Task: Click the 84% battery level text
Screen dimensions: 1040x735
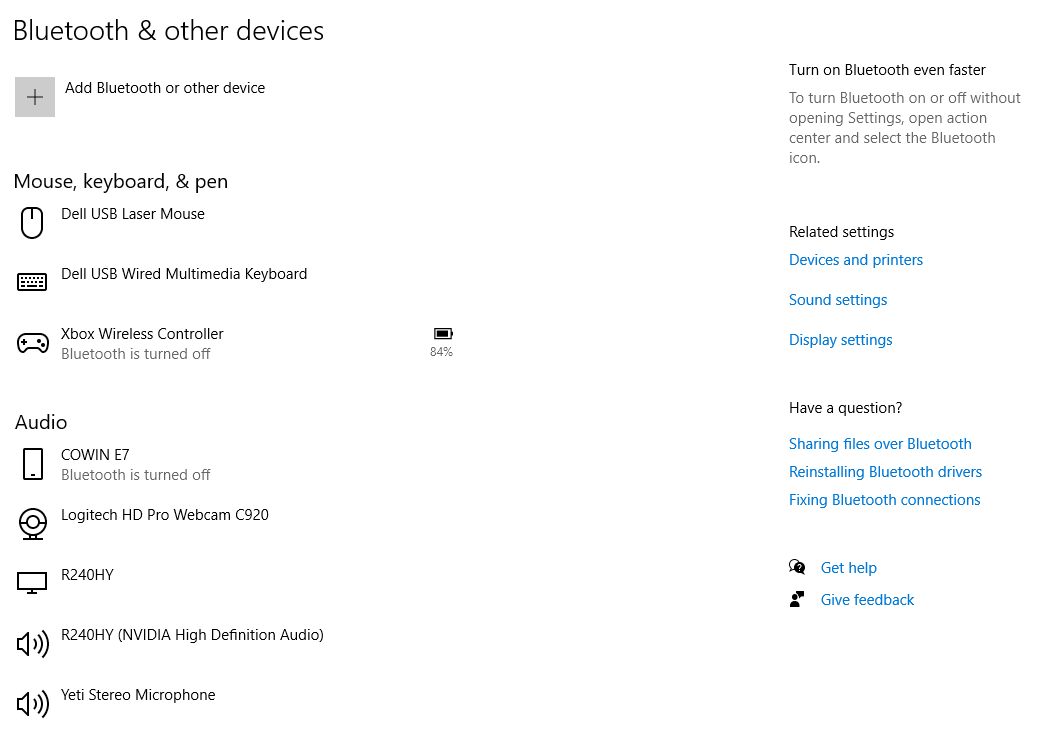Action: pos(441,352)
